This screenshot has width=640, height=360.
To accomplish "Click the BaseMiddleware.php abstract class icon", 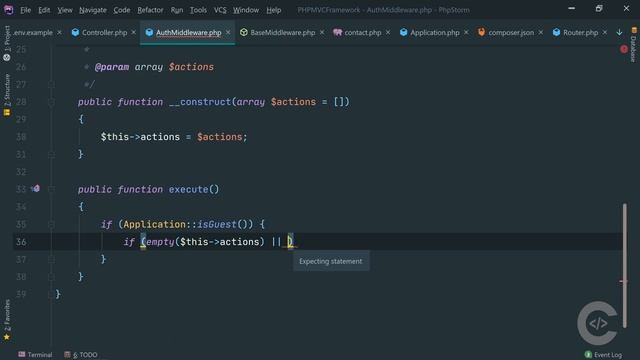I will pyautogui.click(x=243, y=32).
